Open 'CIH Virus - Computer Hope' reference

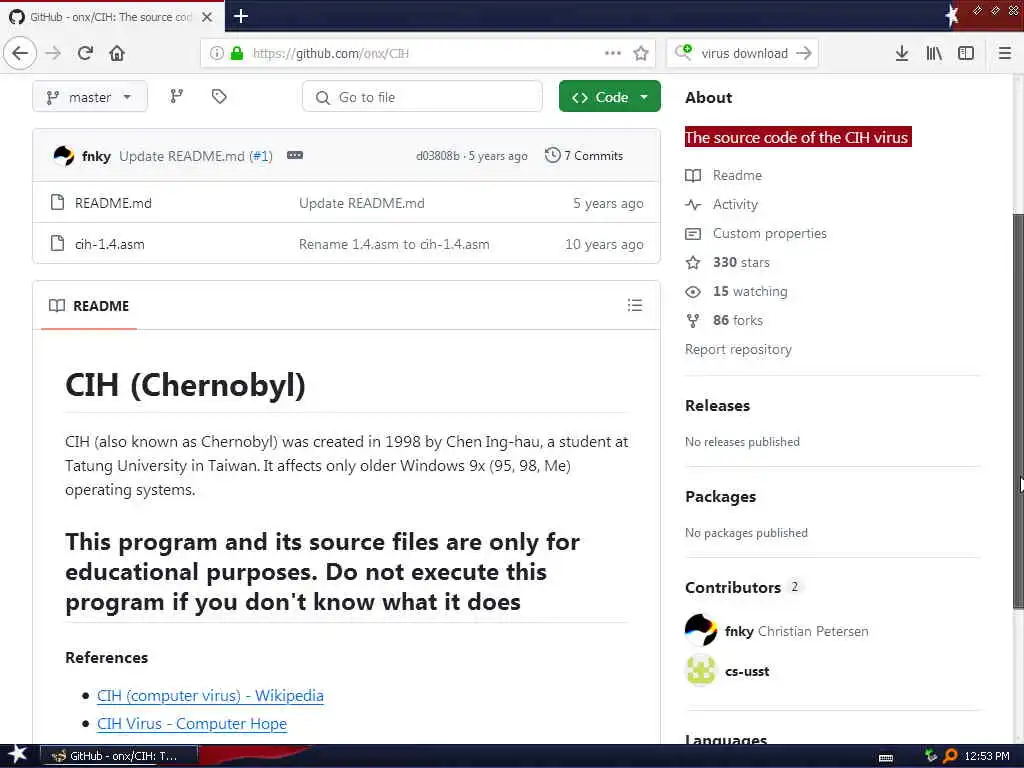(192, 724)
